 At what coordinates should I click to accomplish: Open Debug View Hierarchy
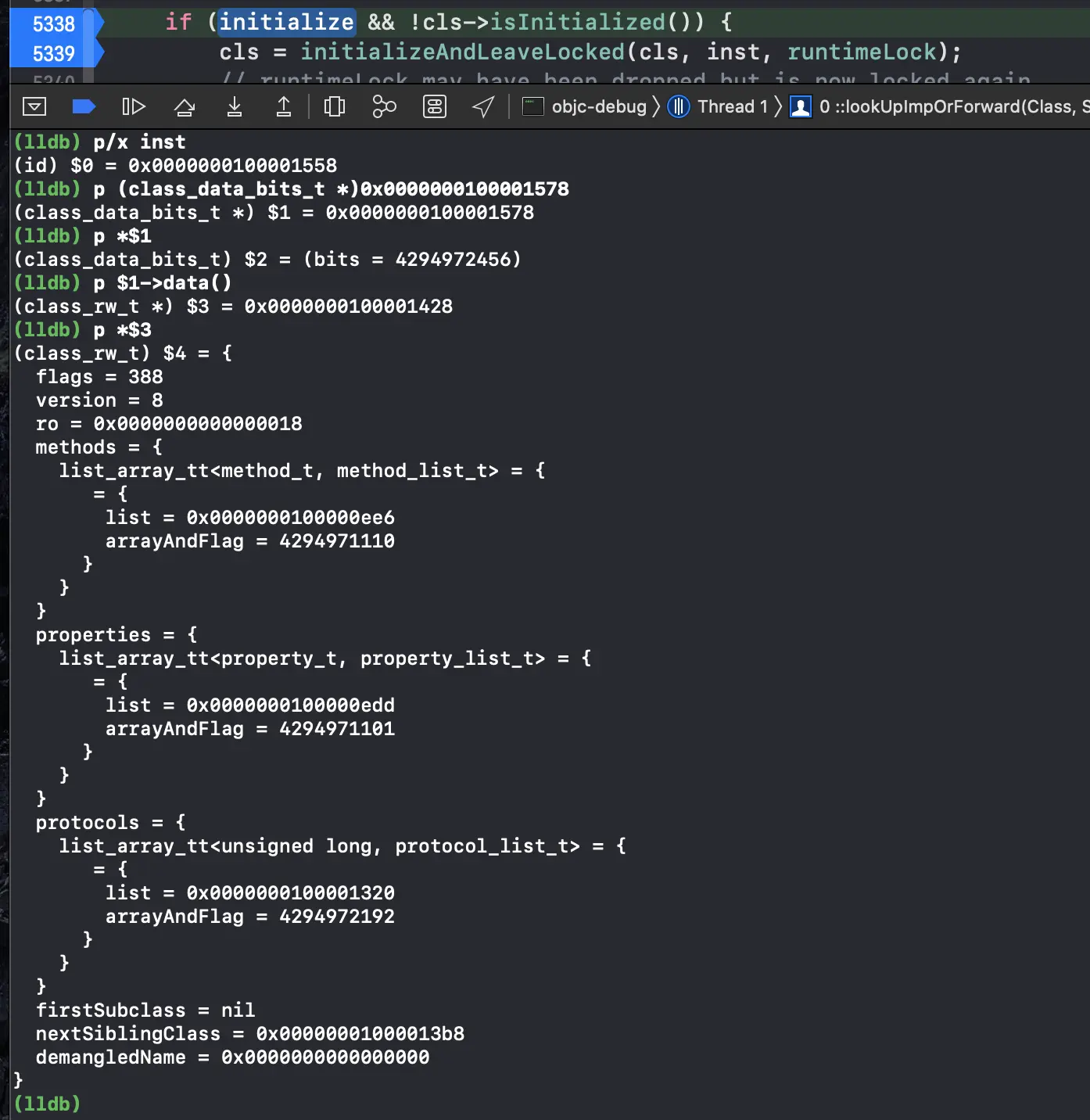(334, 106)
